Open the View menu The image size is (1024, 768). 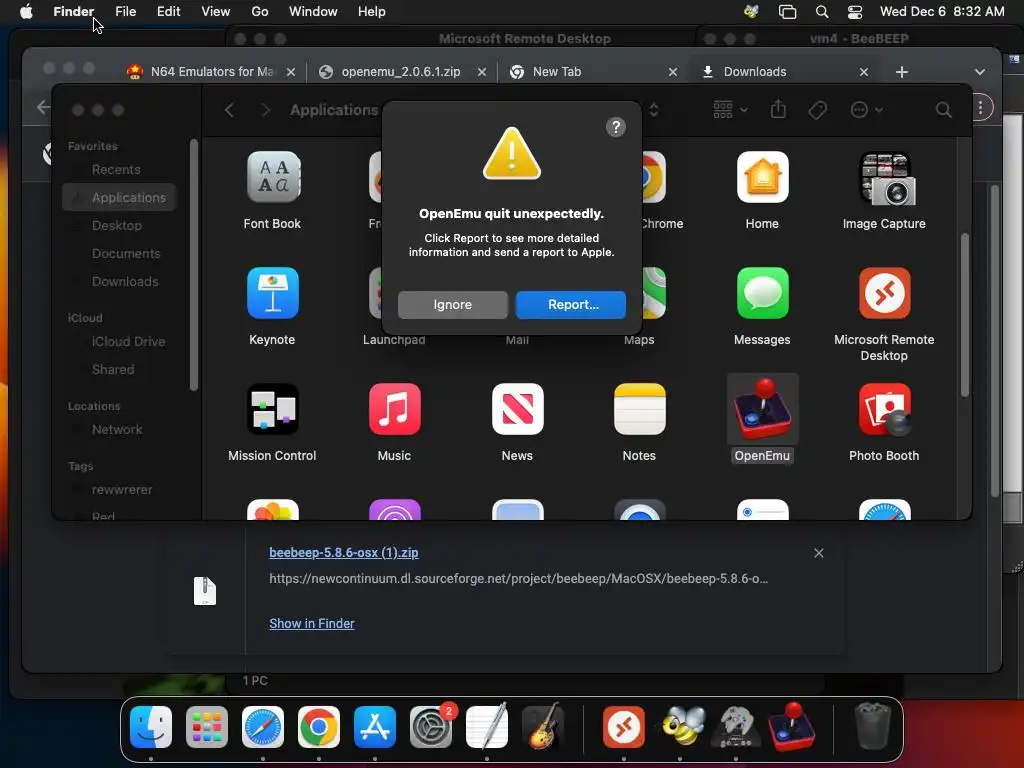point(216,12)
